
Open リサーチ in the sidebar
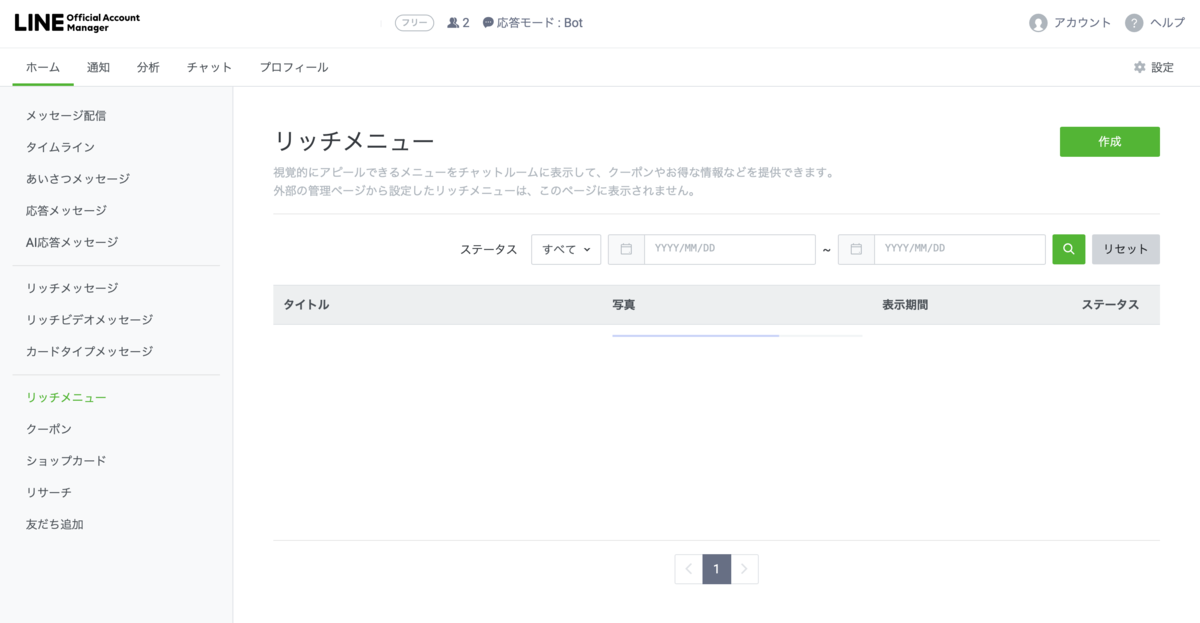pyautogui.click(x=49, y=493)
